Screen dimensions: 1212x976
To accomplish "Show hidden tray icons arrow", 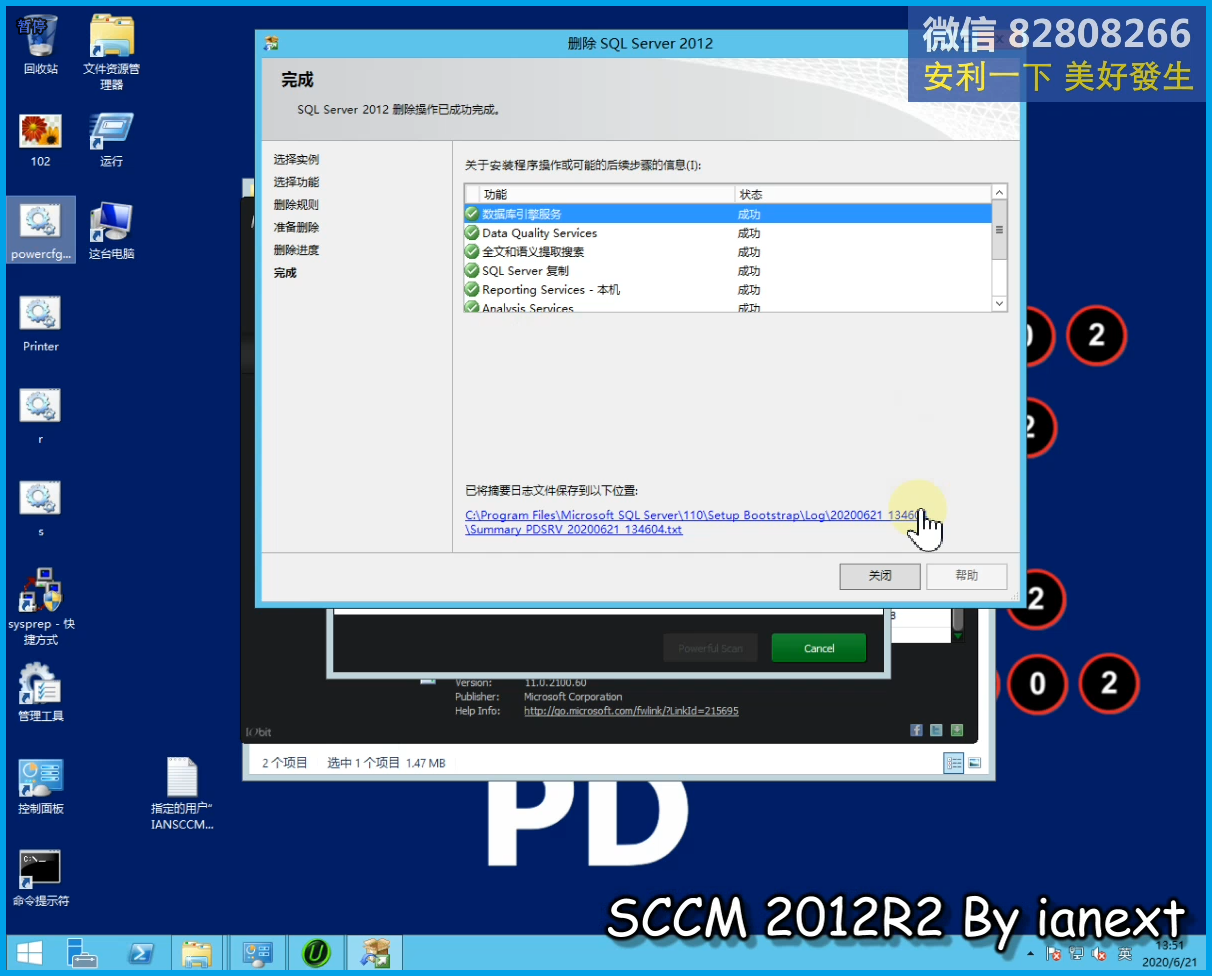I will click(1030, 954).
